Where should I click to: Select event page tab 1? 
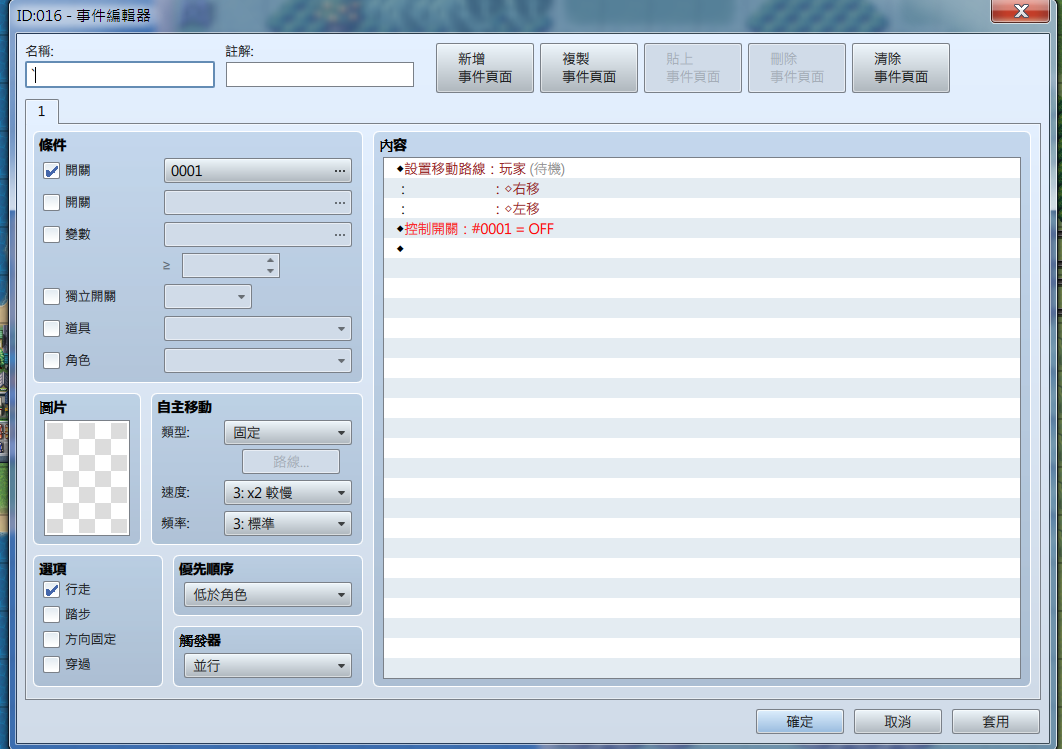[x=42, y=112]
